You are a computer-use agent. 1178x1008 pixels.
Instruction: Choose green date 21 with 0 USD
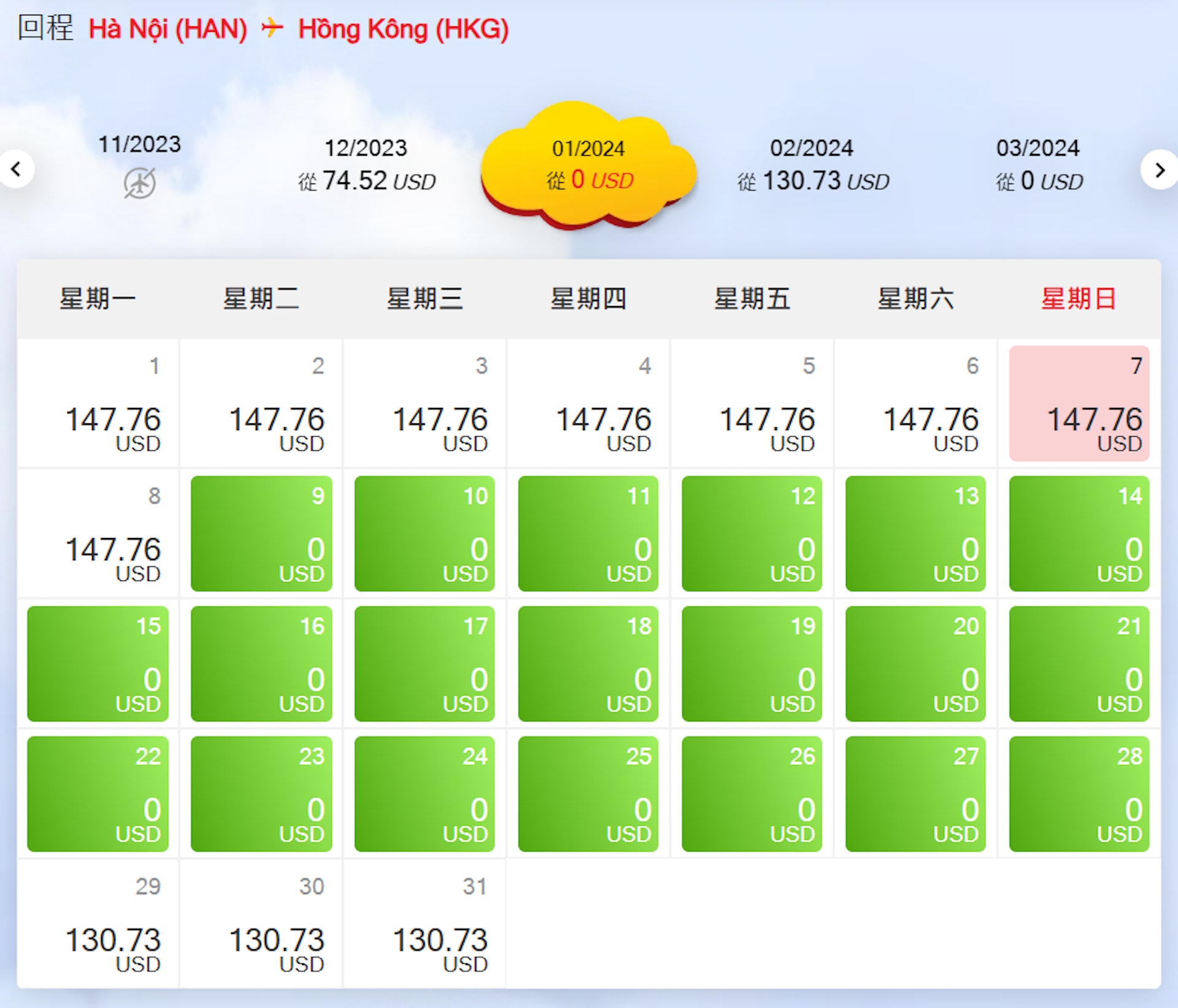tap(1079, 664)
